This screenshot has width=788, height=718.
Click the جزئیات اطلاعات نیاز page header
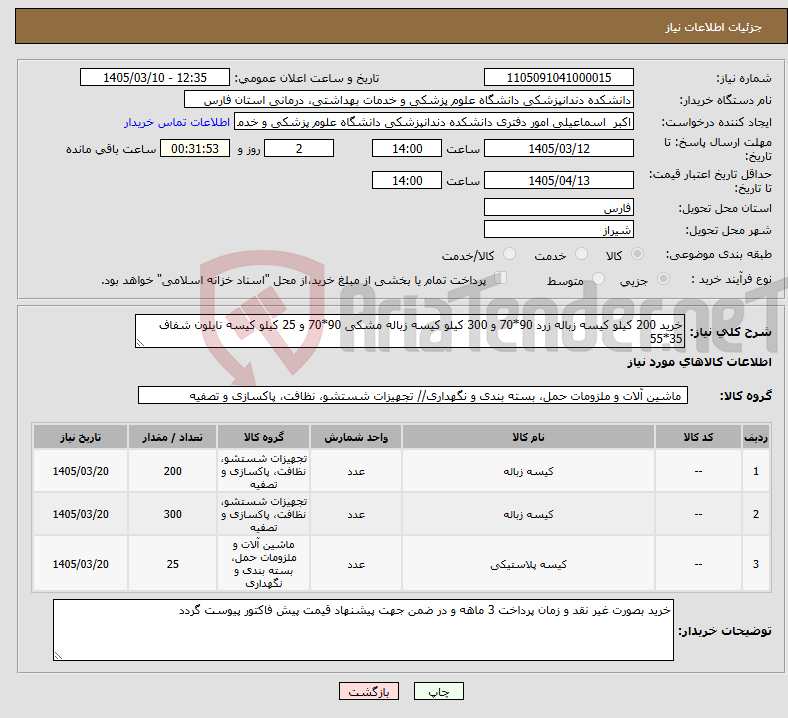pyautogui.click(x=713, y=27)
